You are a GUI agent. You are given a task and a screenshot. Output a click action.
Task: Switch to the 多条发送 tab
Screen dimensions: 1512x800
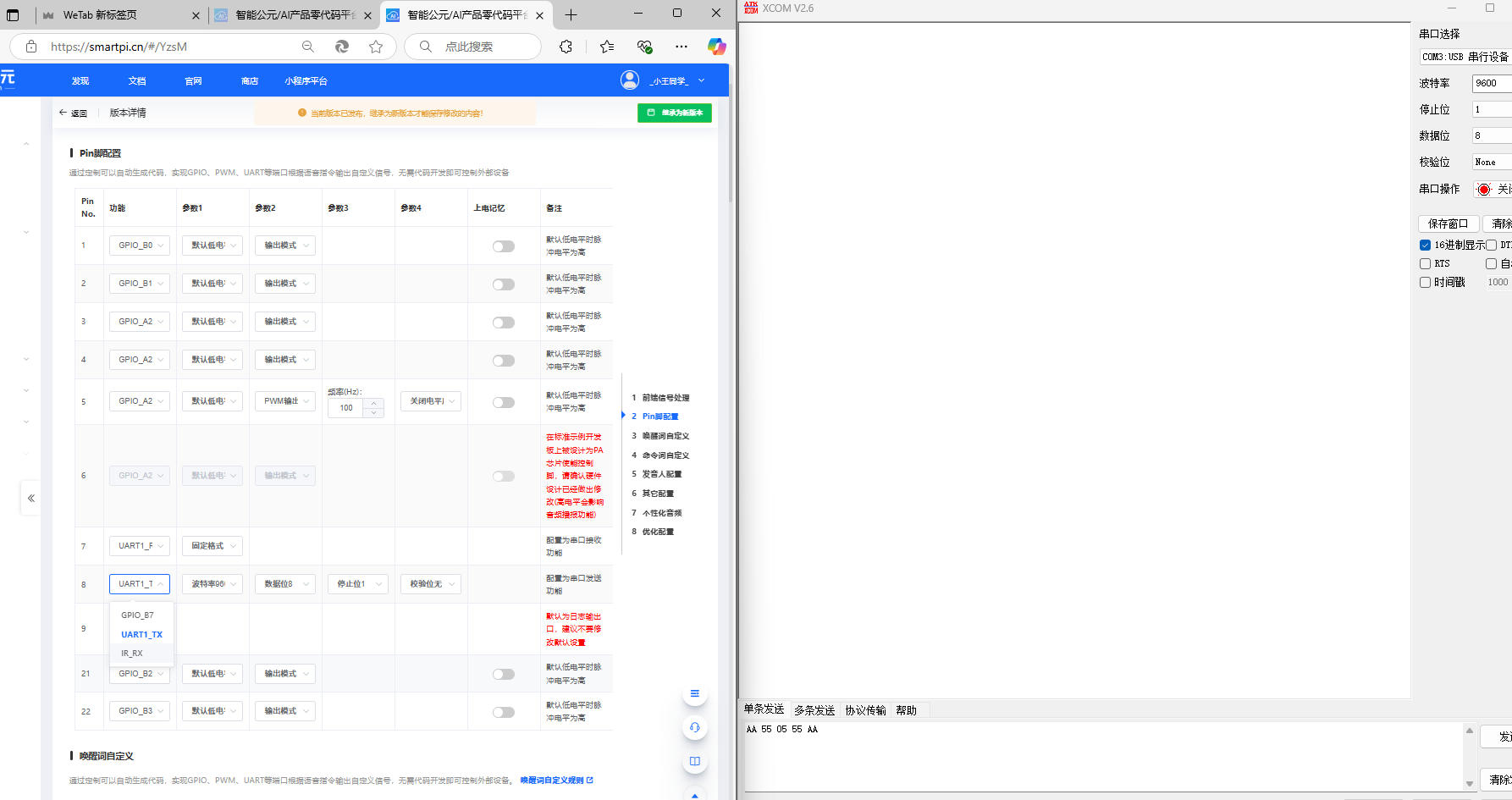coord(814,710)
